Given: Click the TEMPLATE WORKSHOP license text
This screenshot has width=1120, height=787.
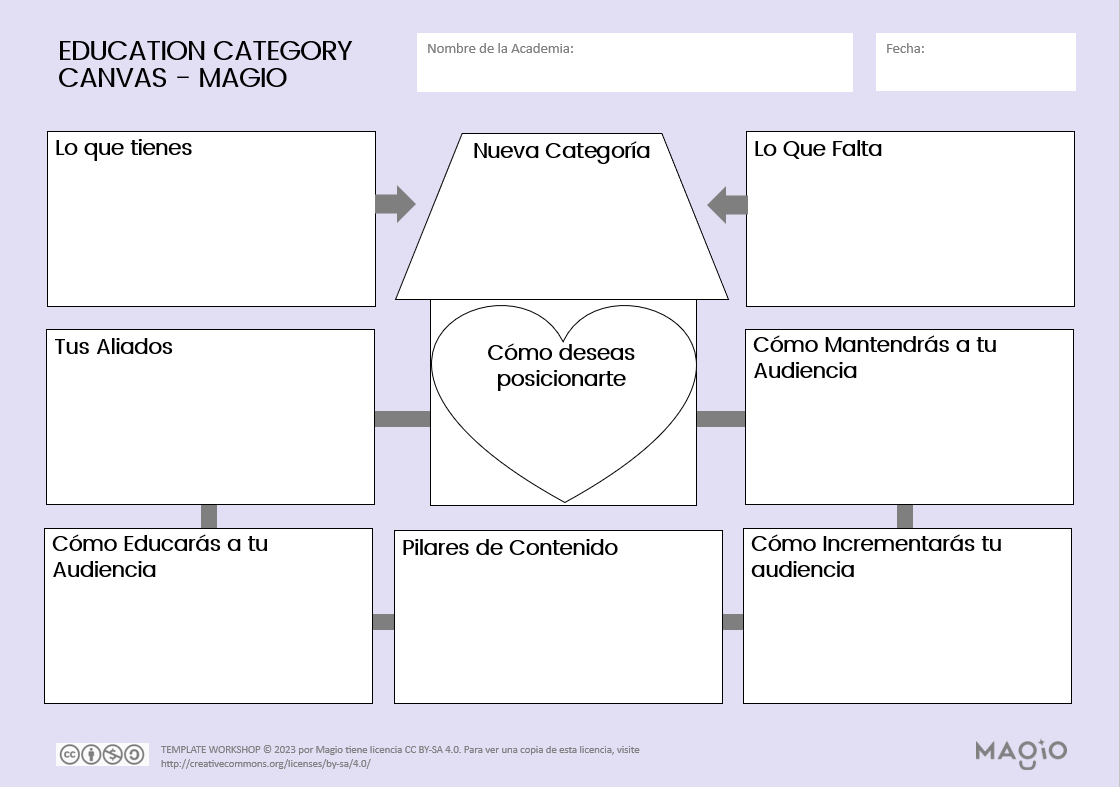Looking at the screenshot, I should (400, 749).
